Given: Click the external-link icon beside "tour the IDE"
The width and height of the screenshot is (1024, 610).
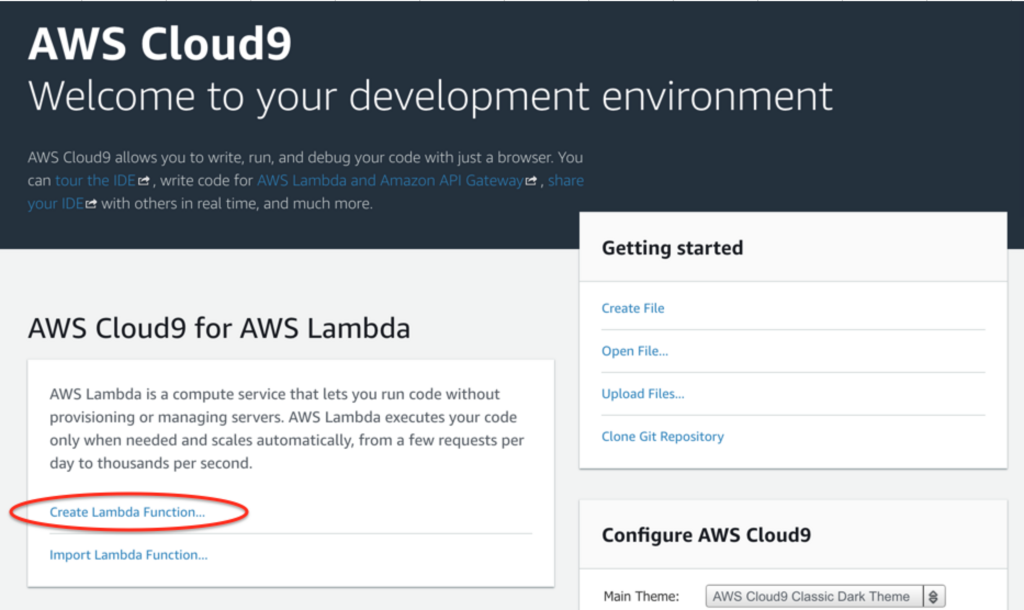Looking at the screenshot, I should [145, 181].
